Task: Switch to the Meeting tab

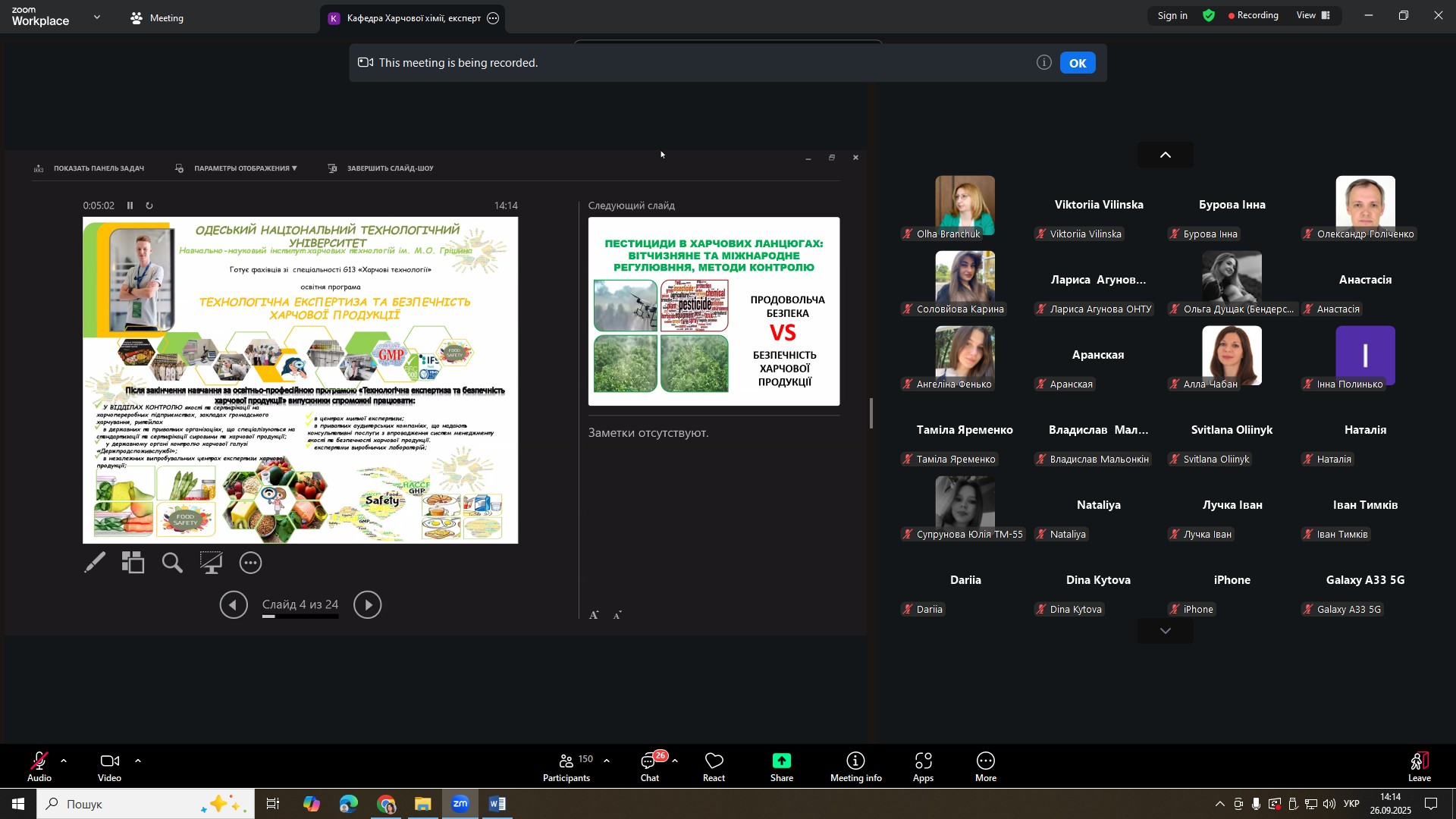Action: (x=158, y=18)
